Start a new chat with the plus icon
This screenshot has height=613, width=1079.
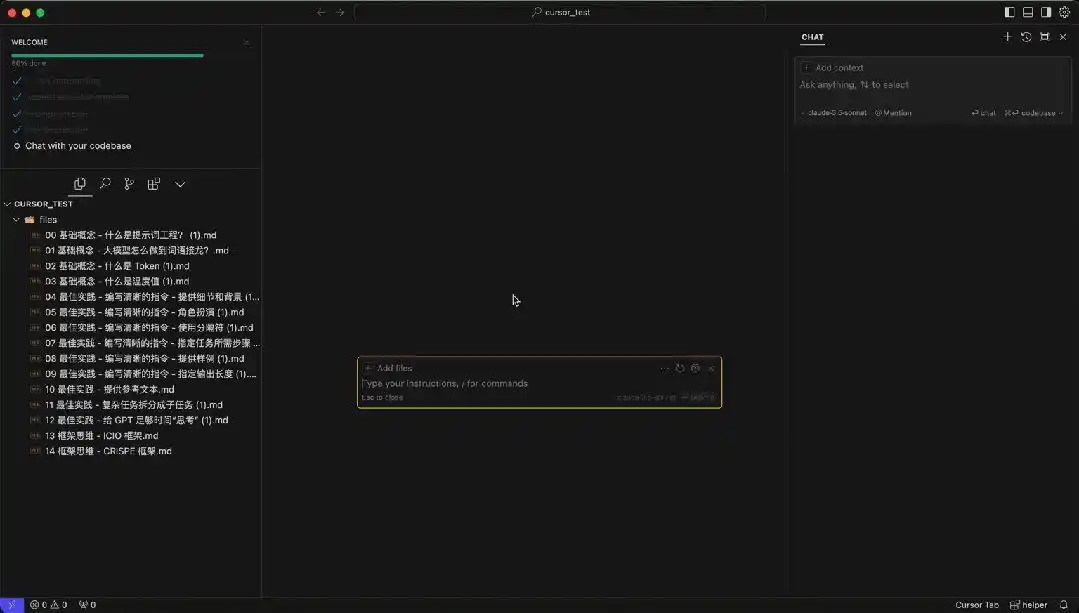pyautogui.click(x=1008, y=37)
